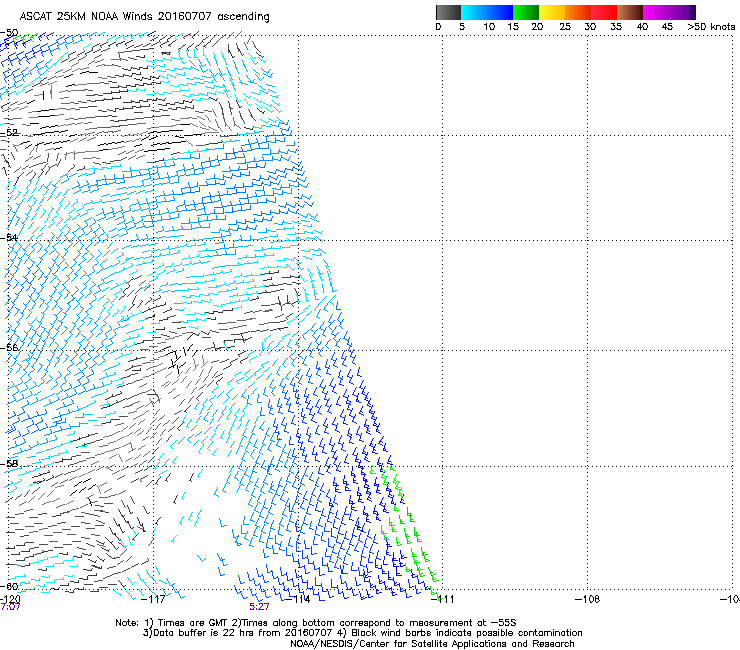Click the cyan-blue 5-15 knots color segment

[x=487, y=12]
